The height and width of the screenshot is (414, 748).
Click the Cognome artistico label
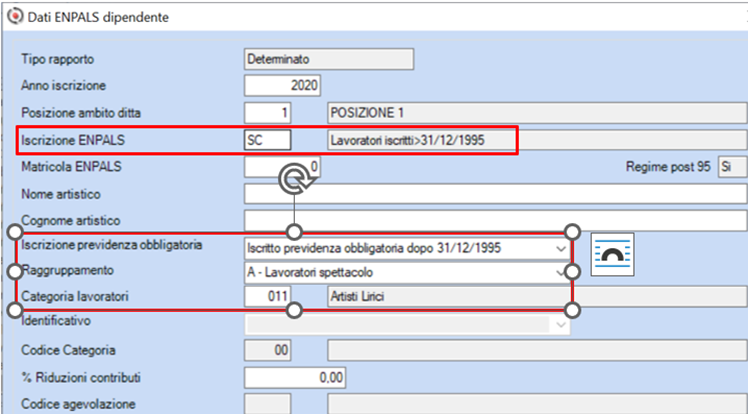[x=71, y=221]
